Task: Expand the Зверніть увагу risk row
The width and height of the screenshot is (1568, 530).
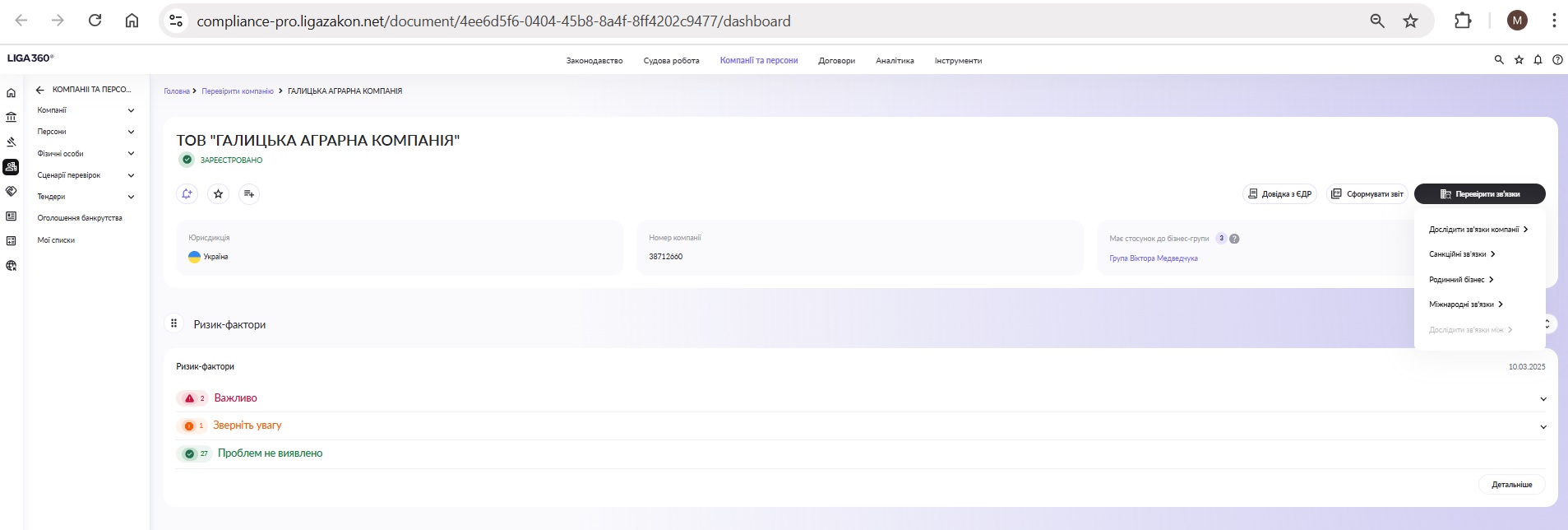Action: pos(1543,427)
